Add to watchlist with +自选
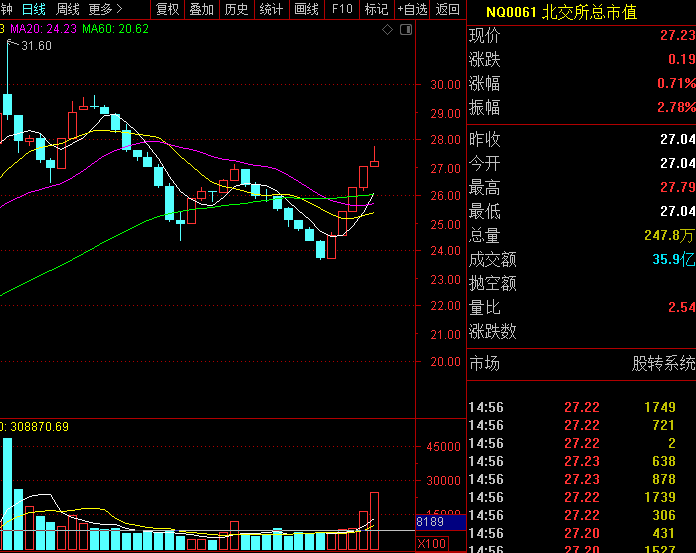Screen dimensions: 696x553 (412, 9)
